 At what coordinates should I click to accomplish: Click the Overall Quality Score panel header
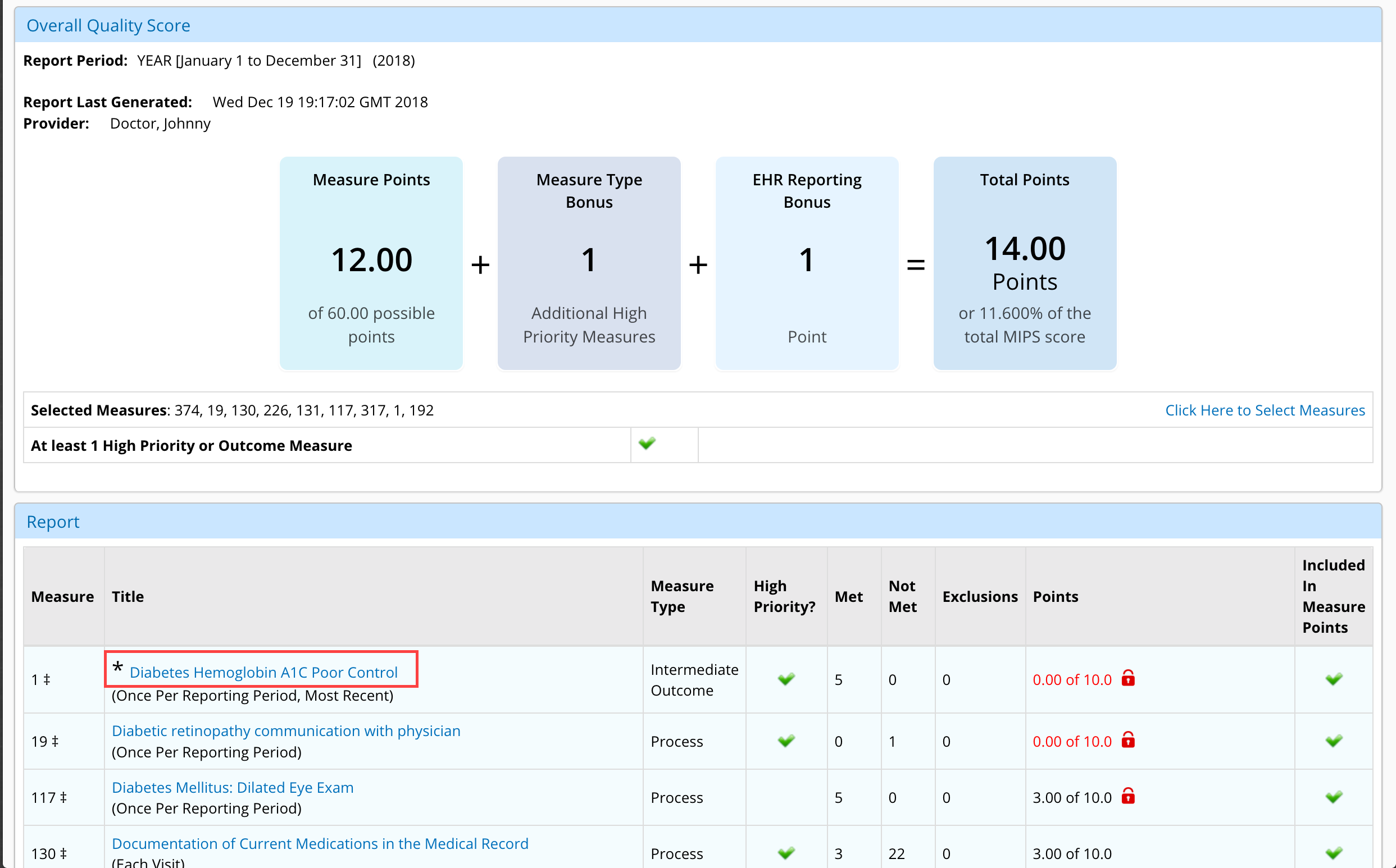tap(108, 25)
